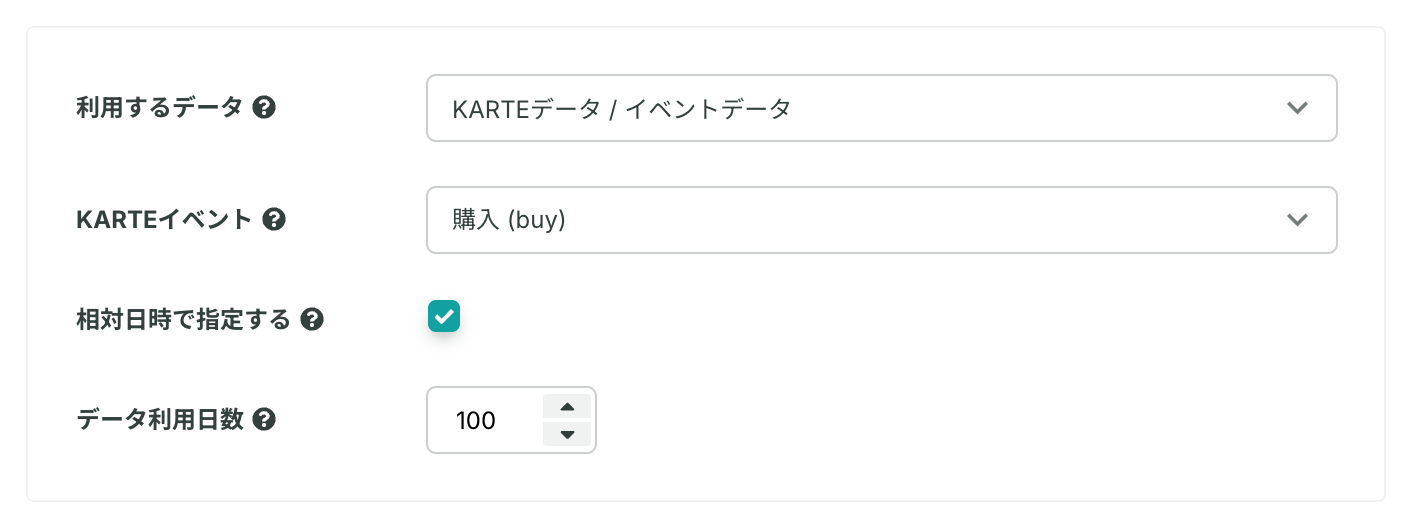Click chevron arrow of KARTEデータ selector

1297,108
